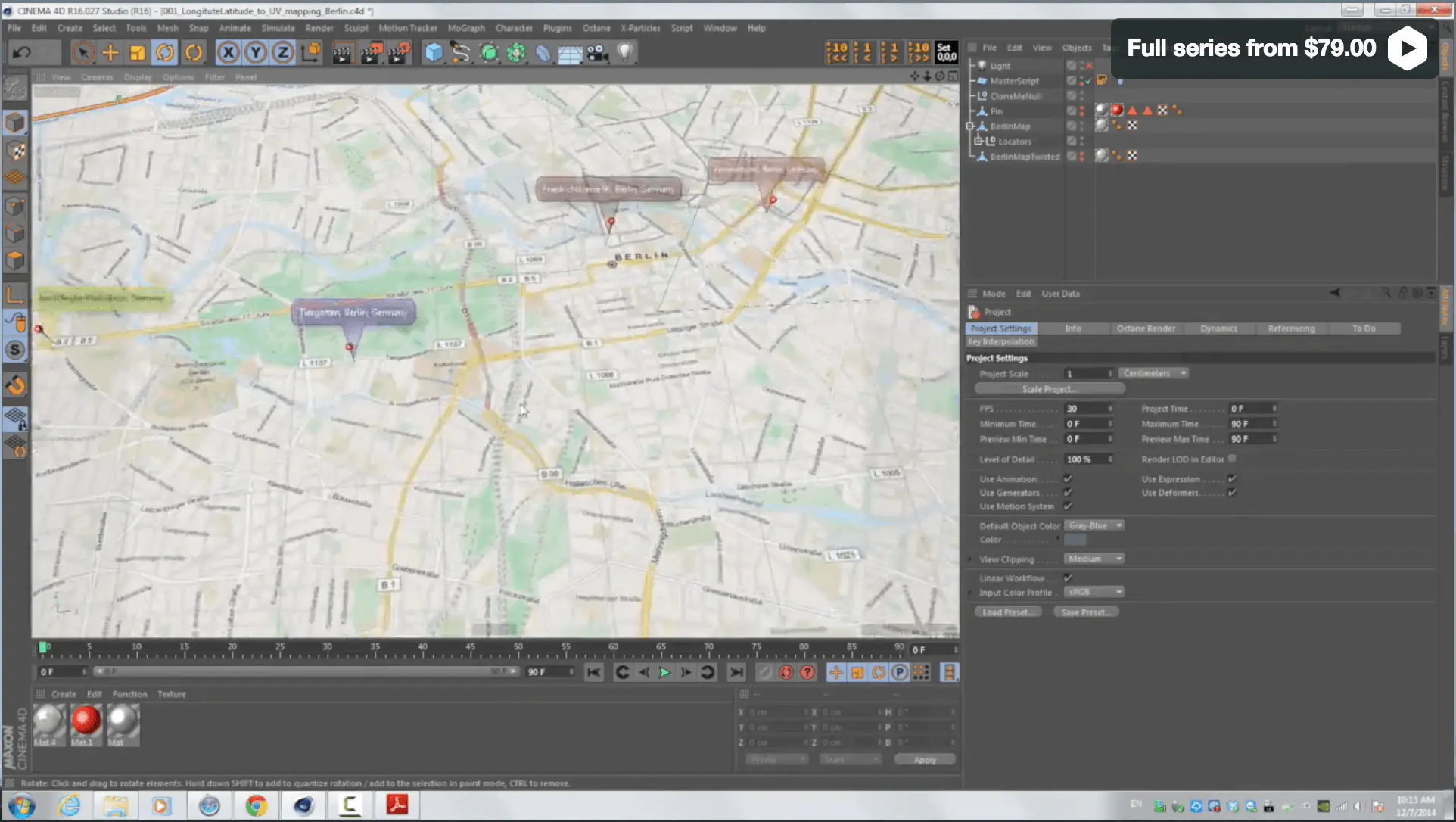This screenshot has width=1456, height=822.
Task: Toggle Autokeying button
Action: tap(786, 672)
